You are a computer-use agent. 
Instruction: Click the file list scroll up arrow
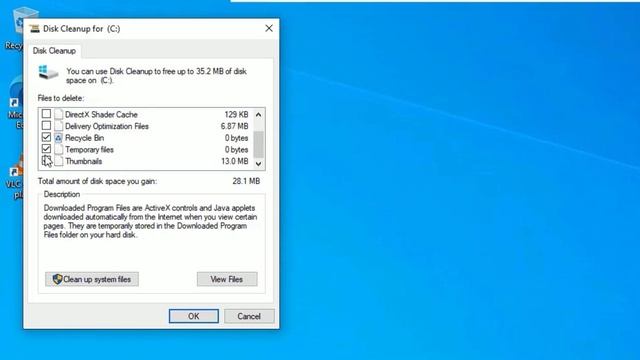click(258, 115)
